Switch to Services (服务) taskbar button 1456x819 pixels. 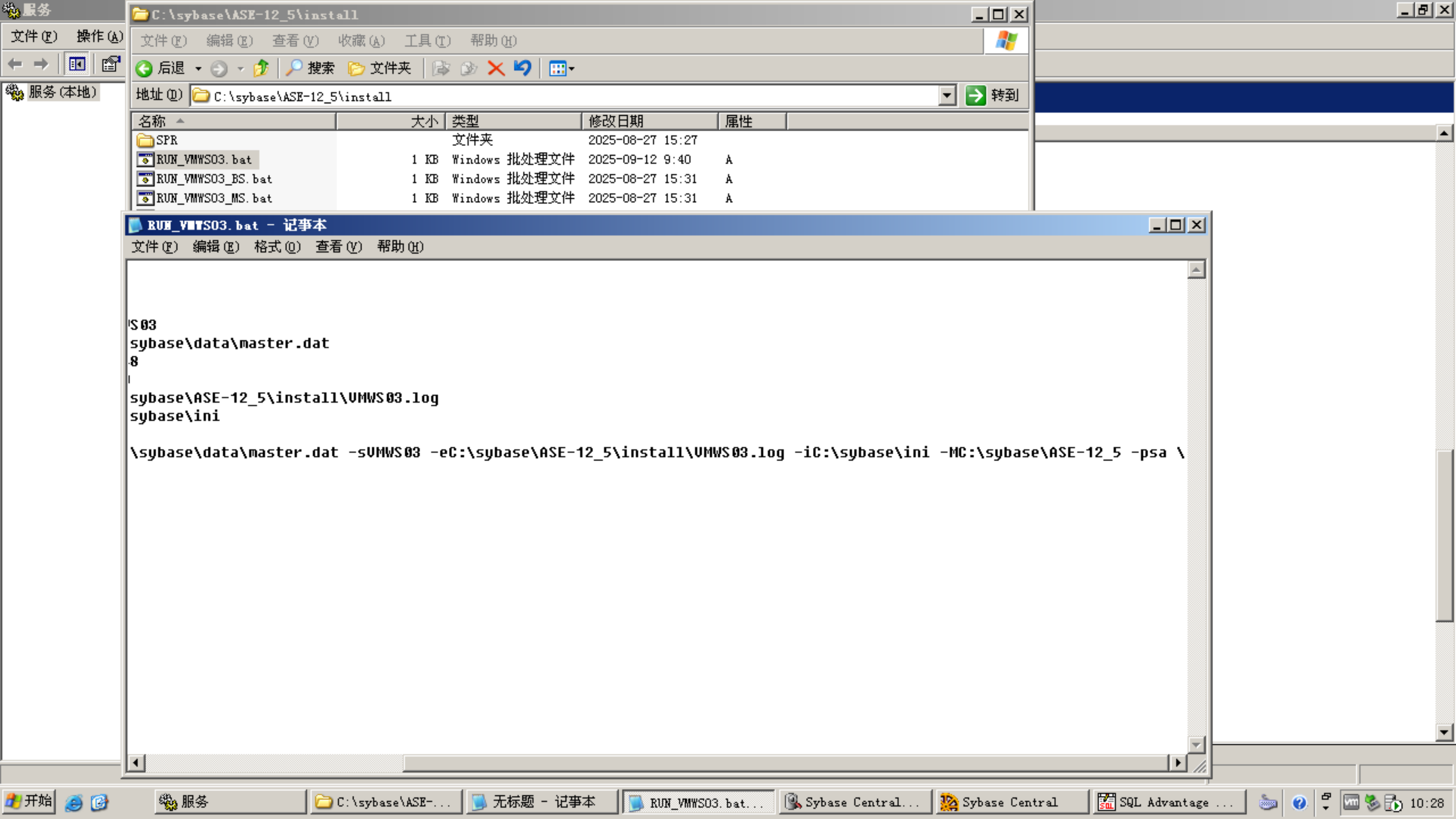(x=230, y=802)
